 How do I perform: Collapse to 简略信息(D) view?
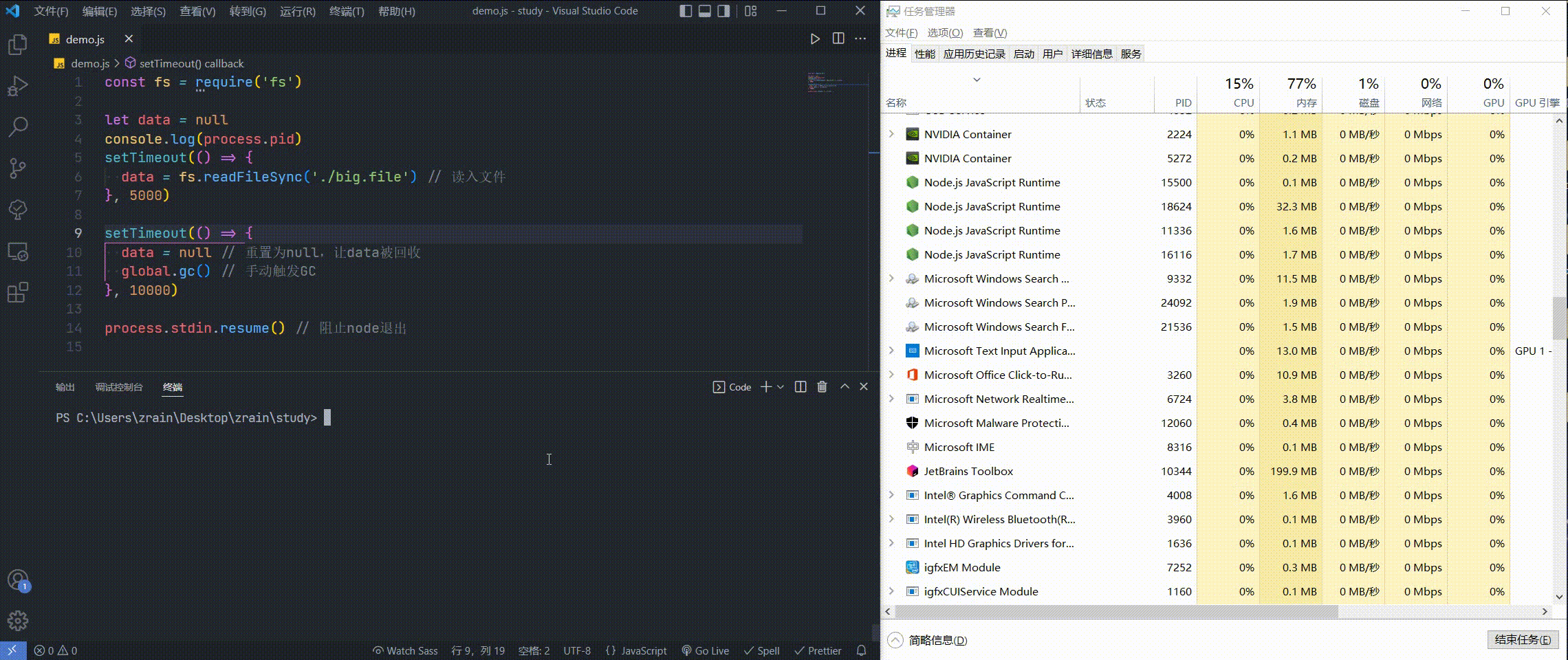click(927, 640)
